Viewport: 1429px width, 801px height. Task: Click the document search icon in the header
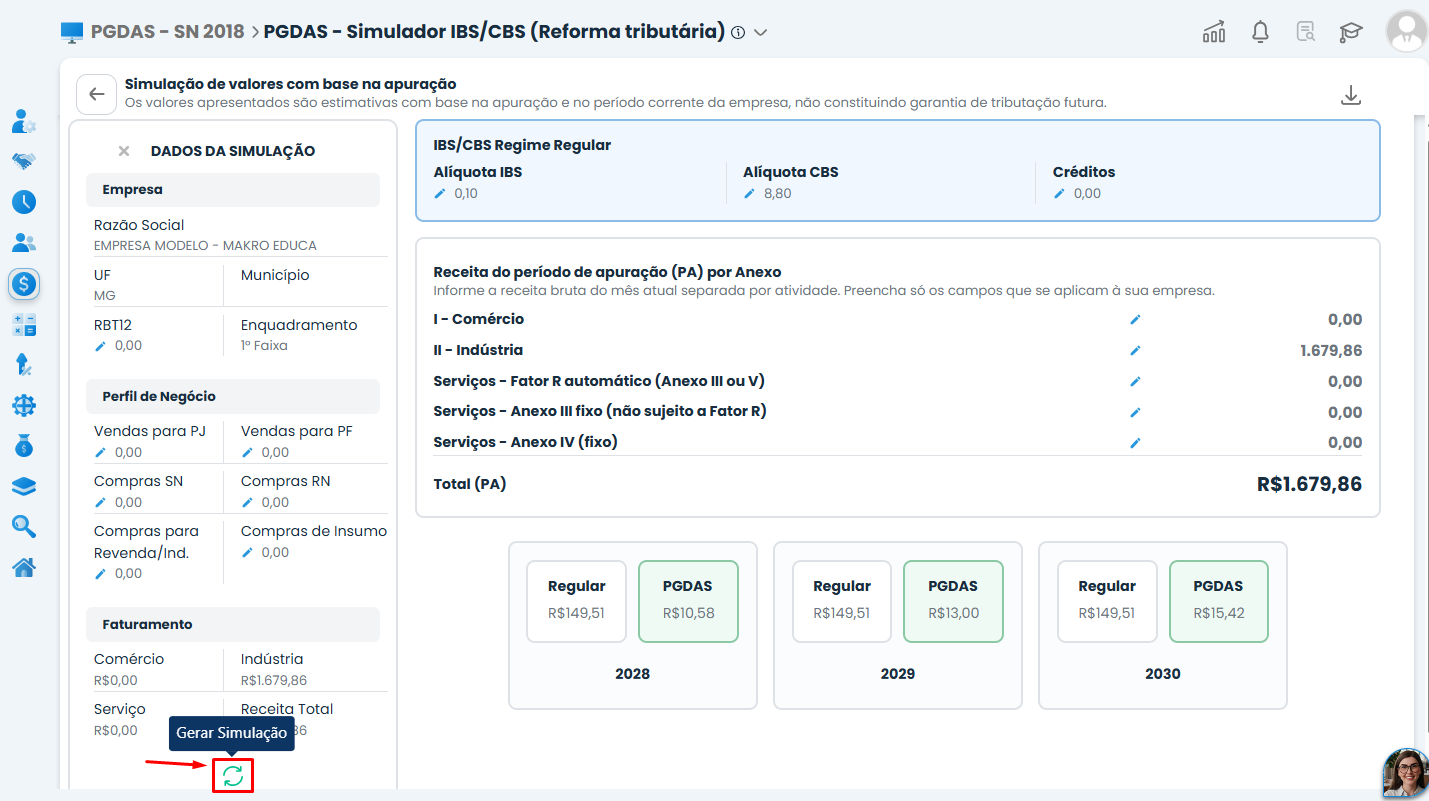(1305, 32)
